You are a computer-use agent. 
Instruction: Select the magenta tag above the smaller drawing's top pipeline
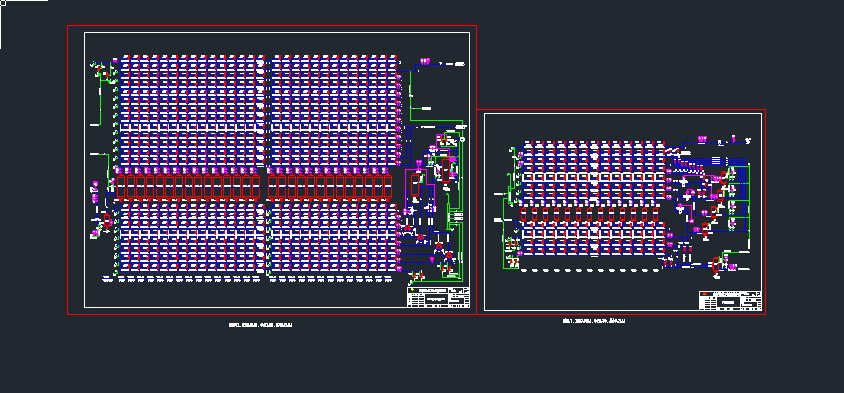pos(702,139)
